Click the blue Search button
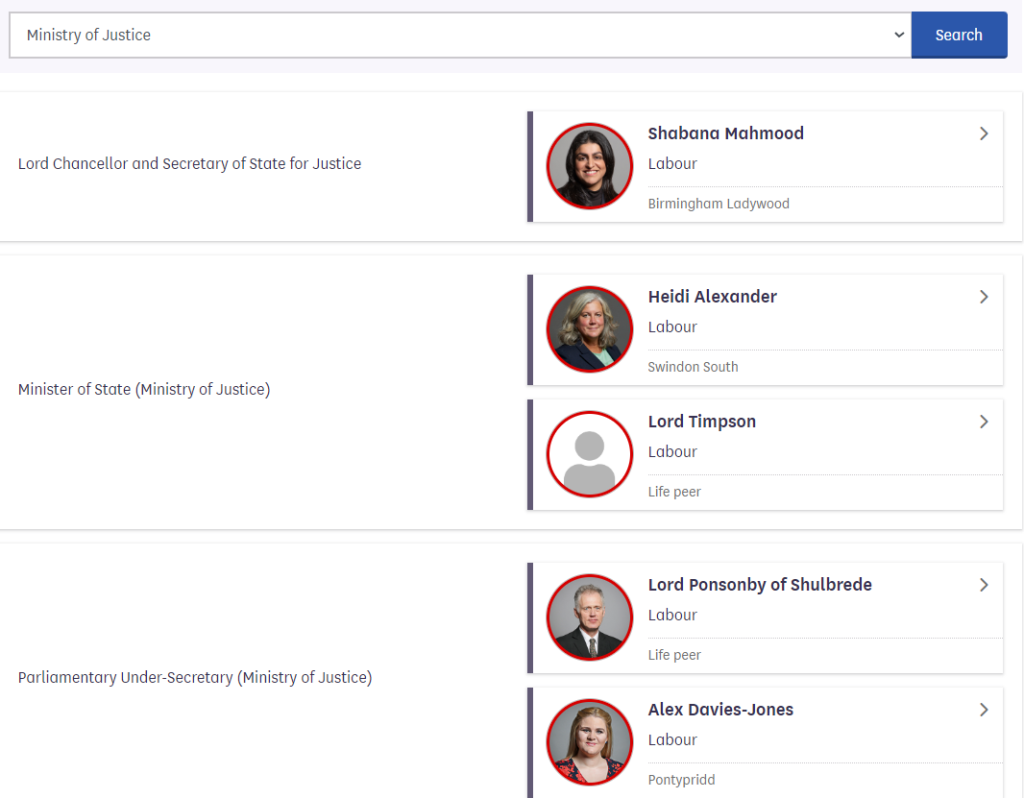This screenshot has height=798, width=1024. pos(959,35)
